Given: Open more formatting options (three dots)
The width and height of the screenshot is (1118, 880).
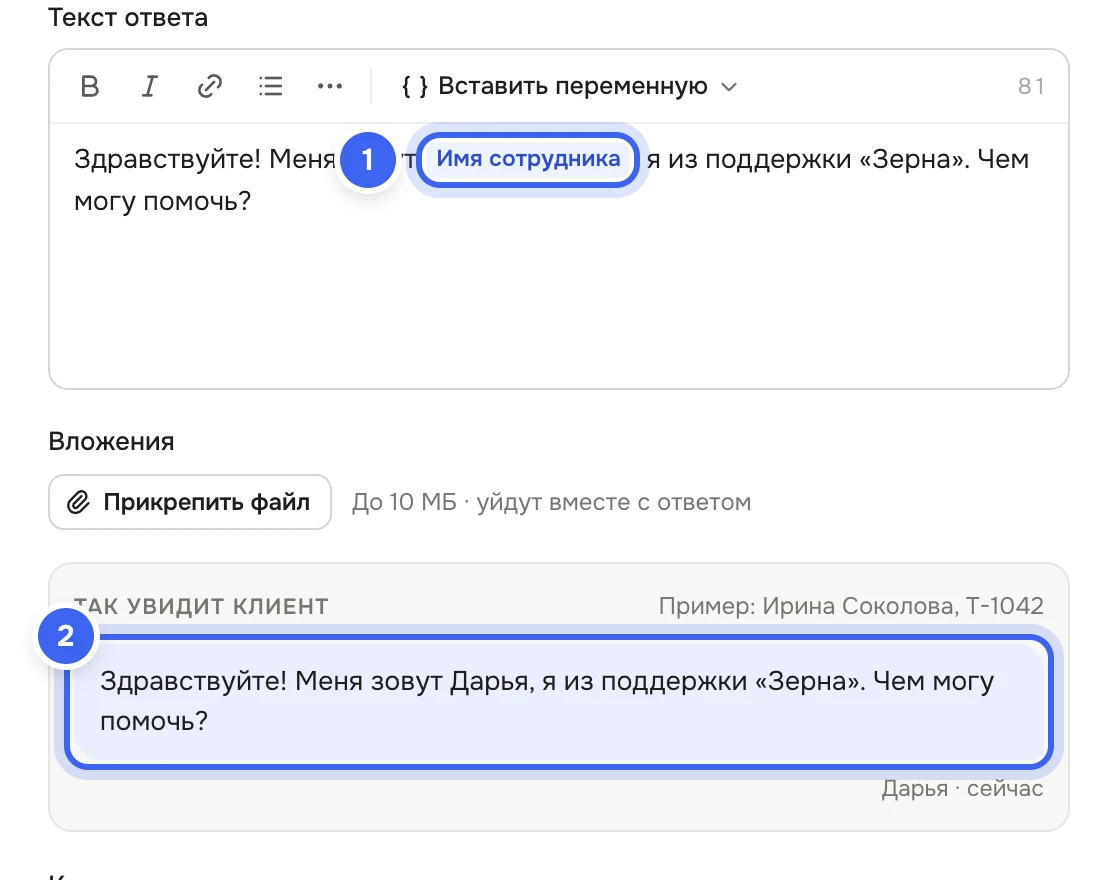Looking at the screenshot, I should point(329,86).
